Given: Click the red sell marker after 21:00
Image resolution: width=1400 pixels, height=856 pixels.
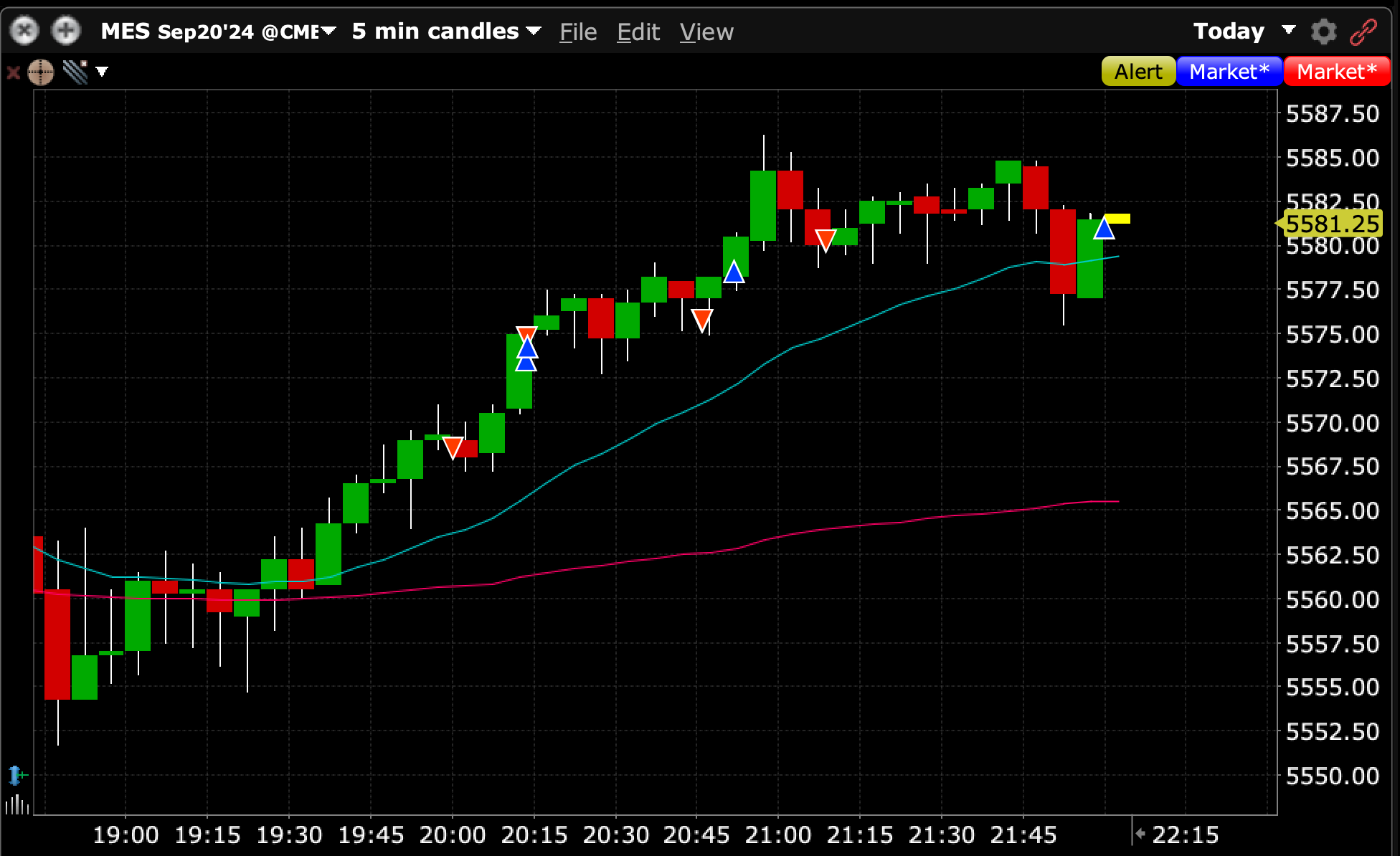Looking at the screenshot, I should click(x=826, y=241).
